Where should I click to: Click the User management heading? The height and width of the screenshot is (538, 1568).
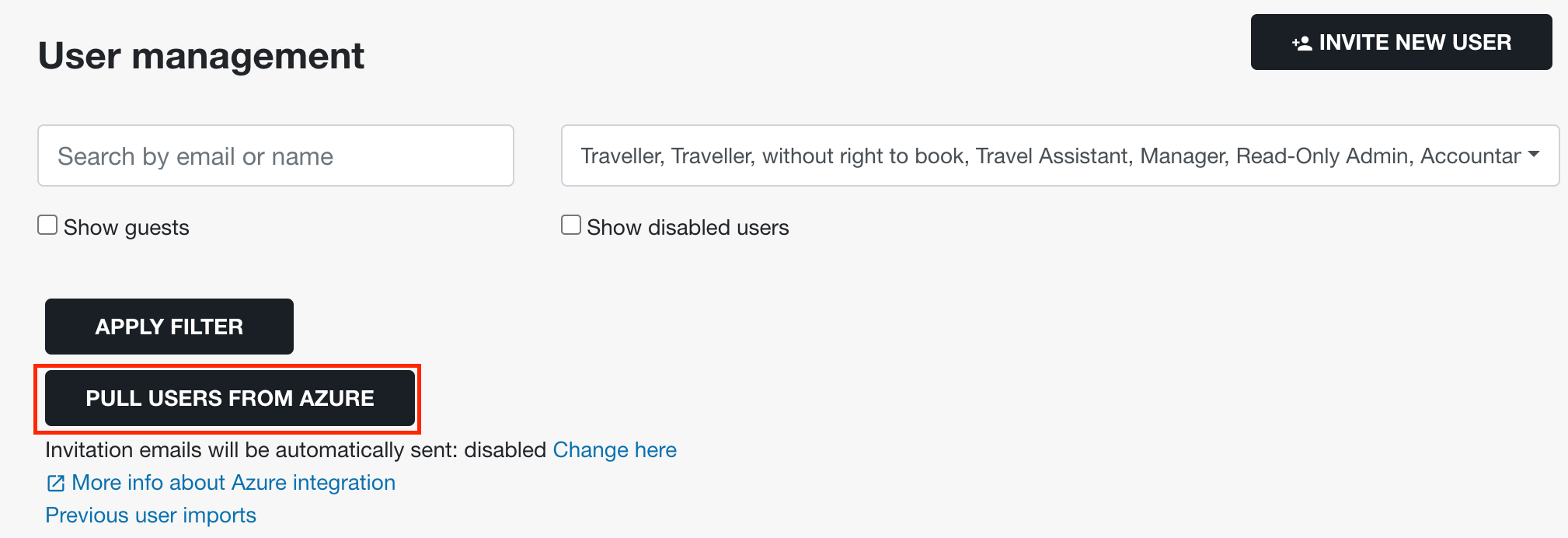coord(201,56)
